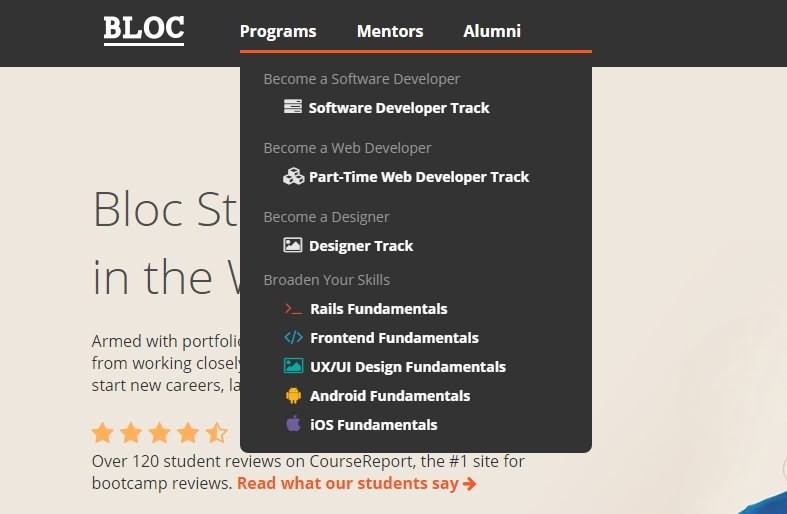The image size is (787, 514).
Task: Follow the "Read what our students say" link
Action: click(356, 484)
